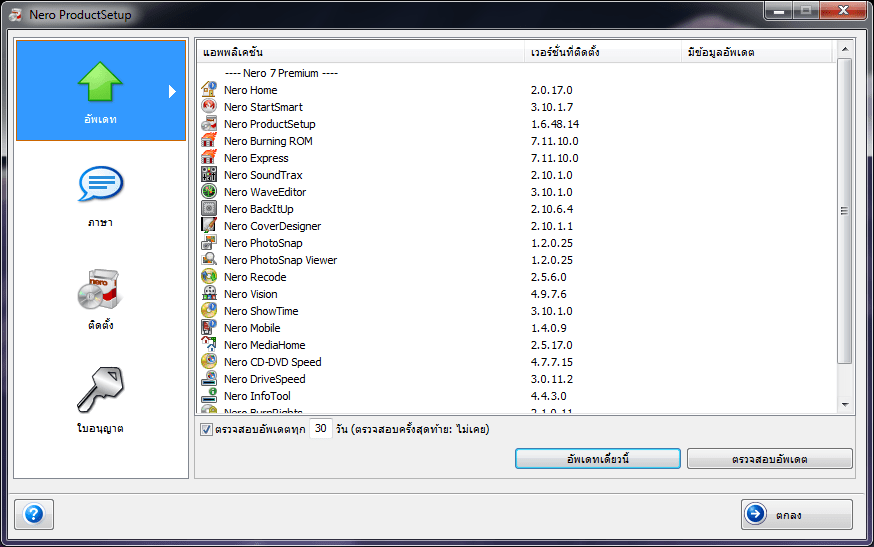Viewport: 874px width, 547px height.
Task: Select the Nero ShowTime row text
Action: 261,311
